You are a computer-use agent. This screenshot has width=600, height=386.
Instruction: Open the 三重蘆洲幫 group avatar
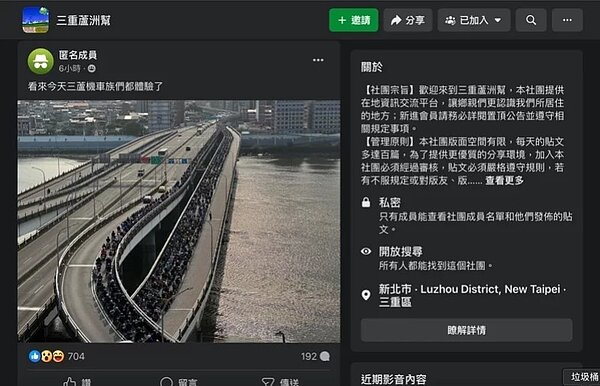tap(36, 20)
